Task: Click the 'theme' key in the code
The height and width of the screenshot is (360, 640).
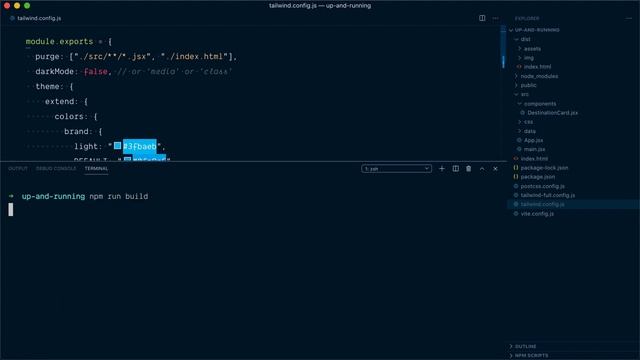Action: click(x=47, y=87)
